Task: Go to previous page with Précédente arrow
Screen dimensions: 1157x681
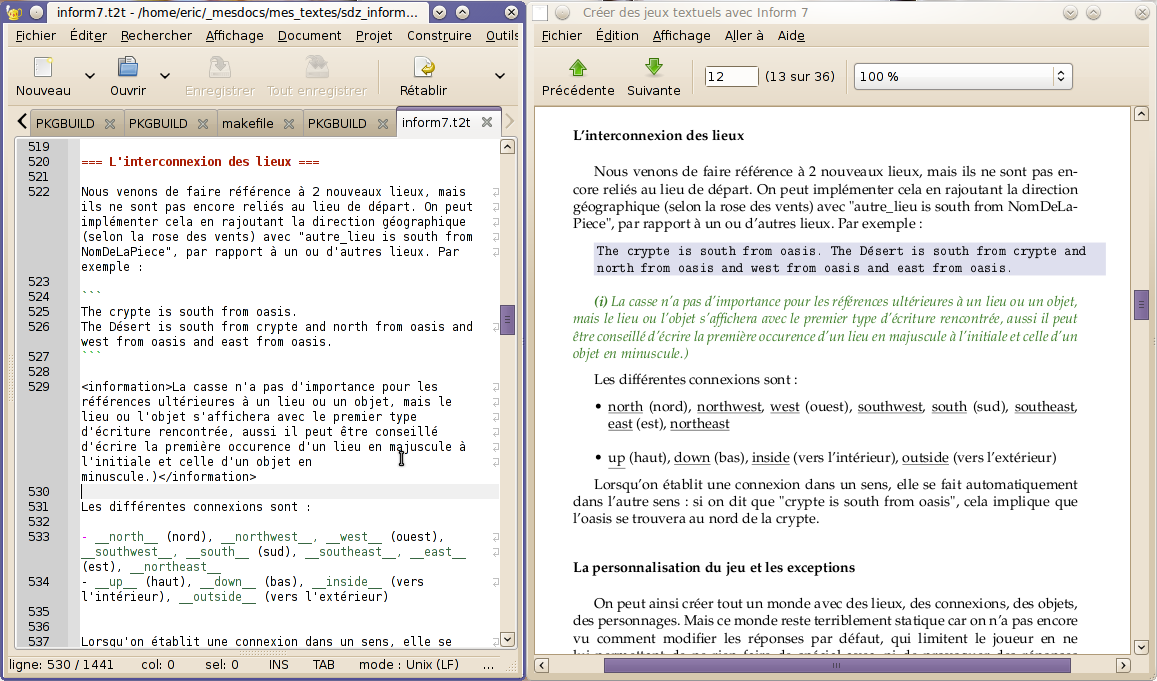Action: pyautogui.click(x=577, y=68)
